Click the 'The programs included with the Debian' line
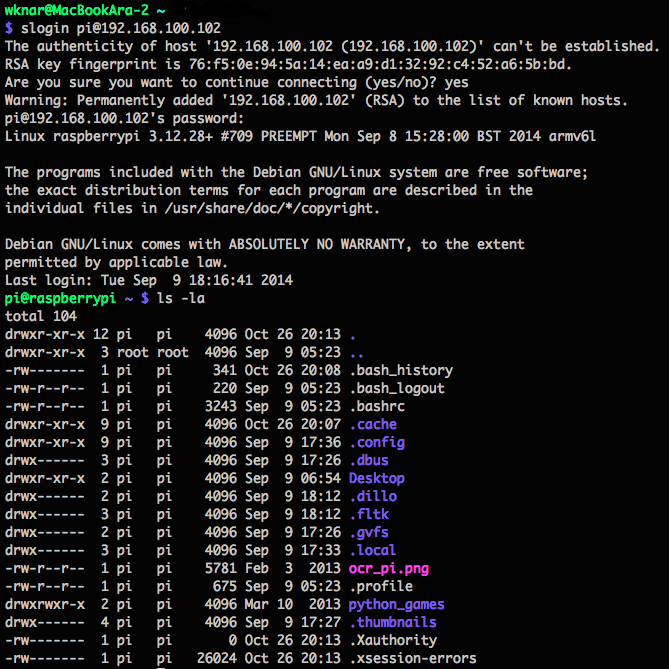 pyautogui.click(x=296, y=172)
